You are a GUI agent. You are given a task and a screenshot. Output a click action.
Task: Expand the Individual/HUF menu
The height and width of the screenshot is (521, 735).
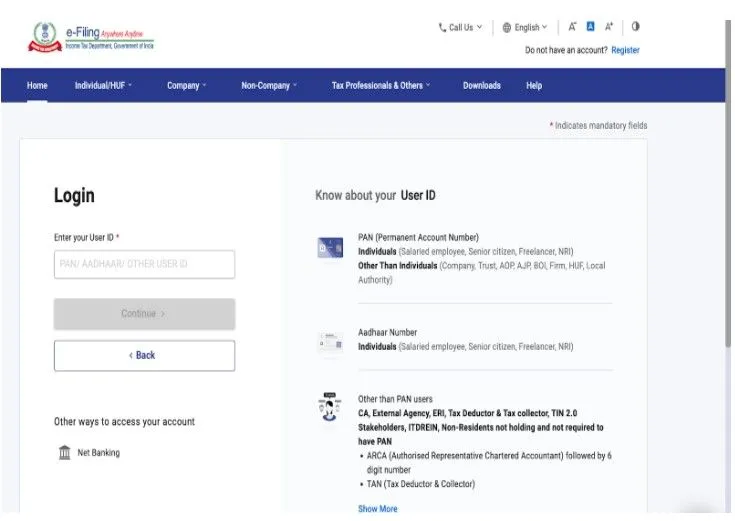103,86
